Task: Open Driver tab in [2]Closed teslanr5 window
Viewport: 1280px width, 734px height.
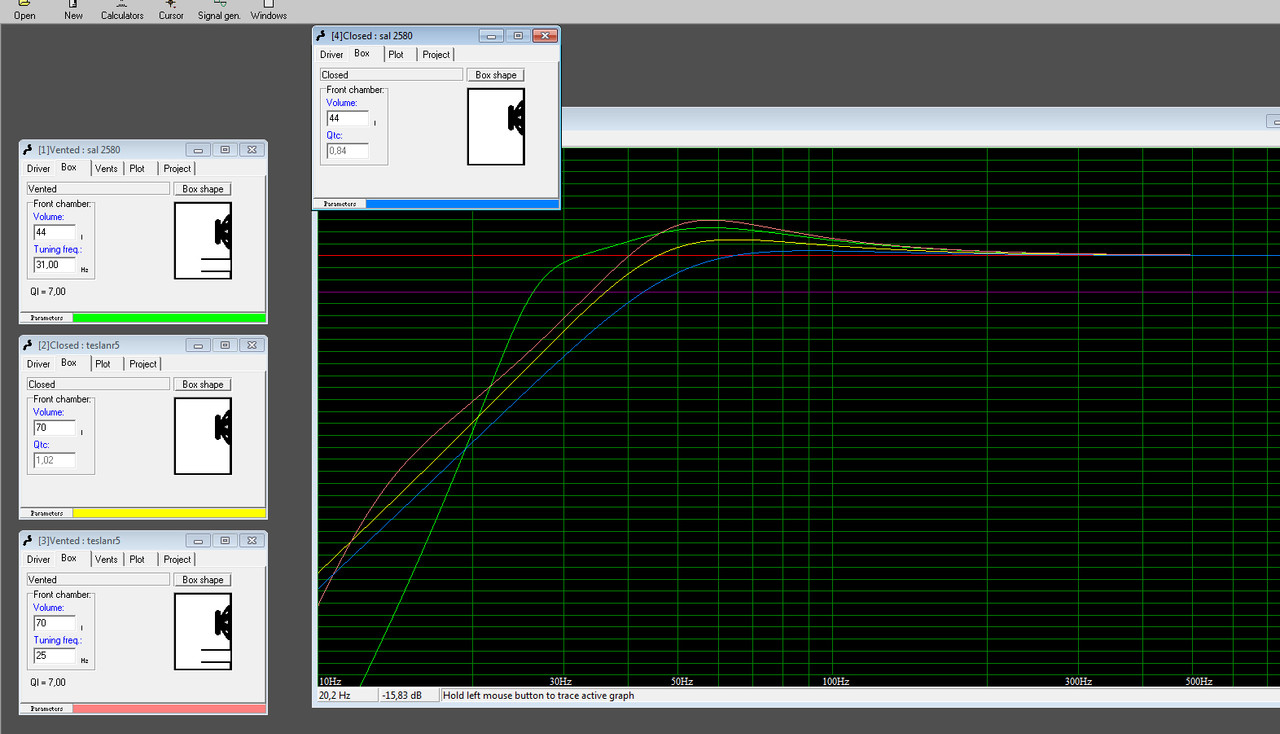Action: coord(38,364)
